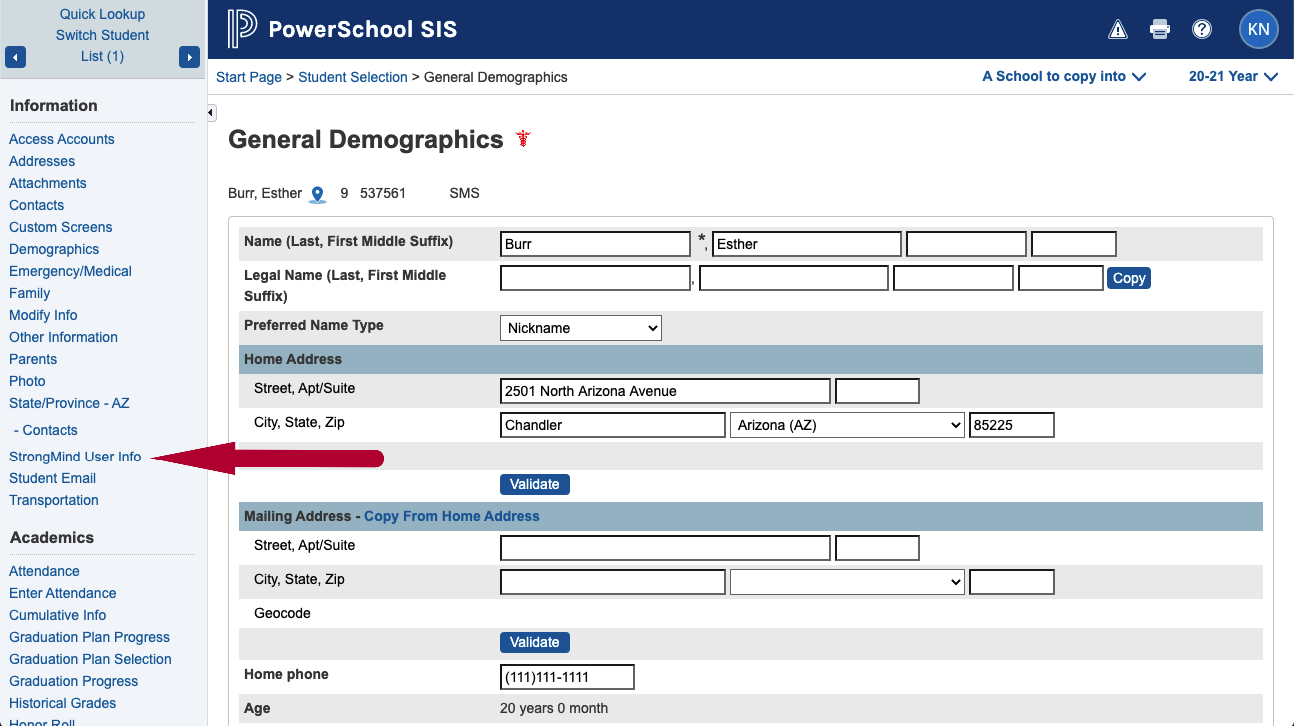Click the Legal Name last name field
1294x726 pixels.
pos(595,278)
